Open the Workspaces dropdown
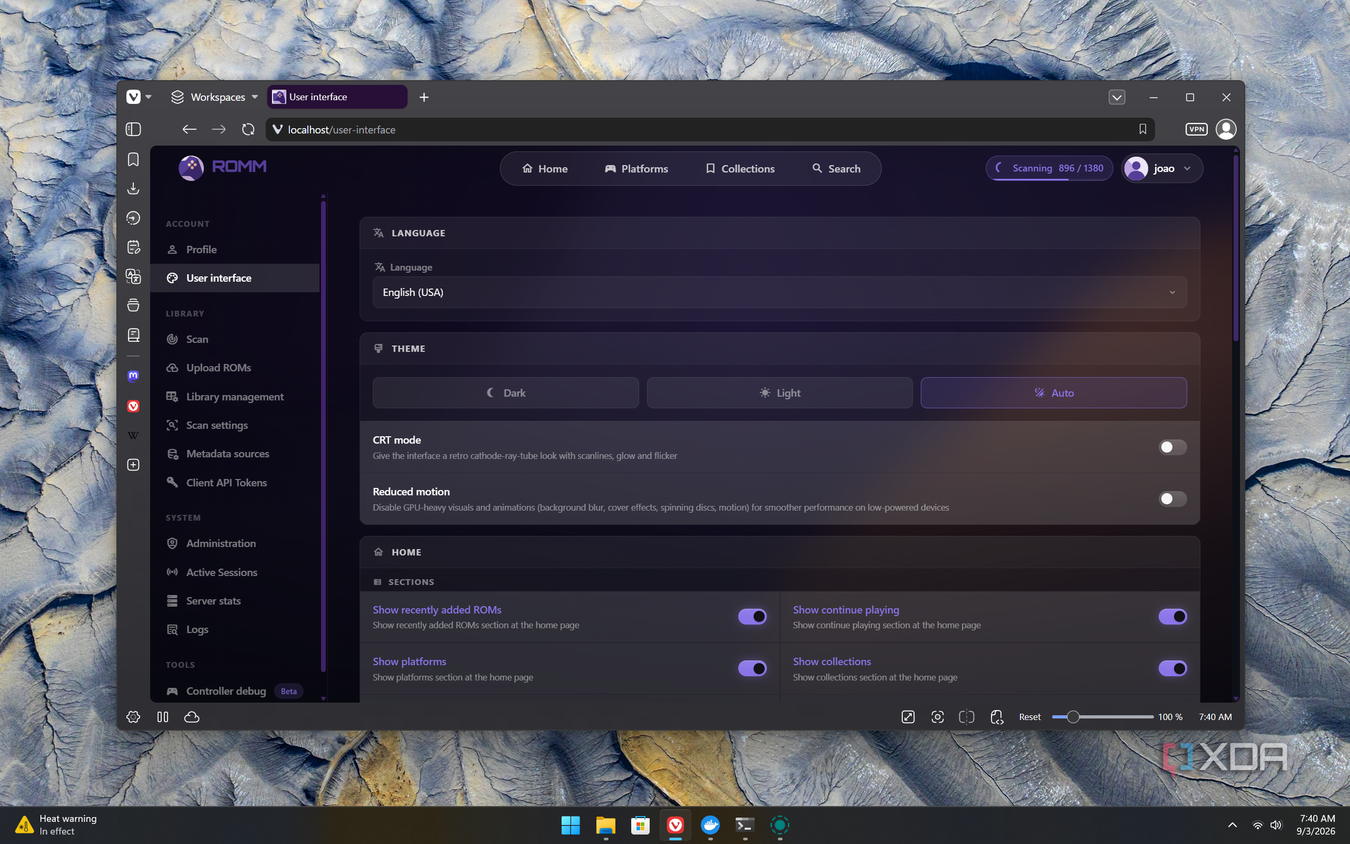The height and width of the screenshot is (844, 1350). coord(214,97)
